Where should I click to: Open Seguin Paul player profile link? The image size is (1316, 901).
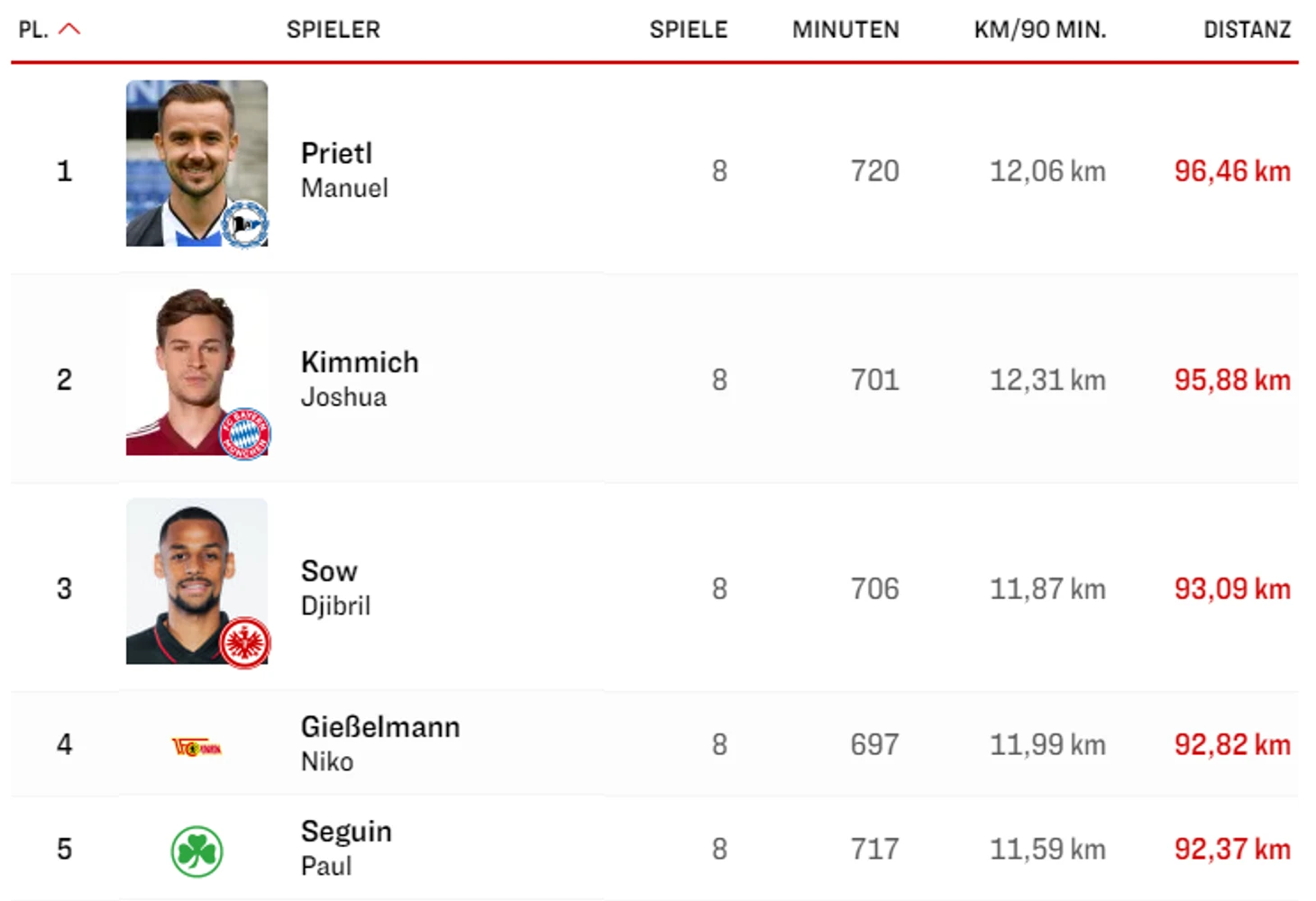345,849
